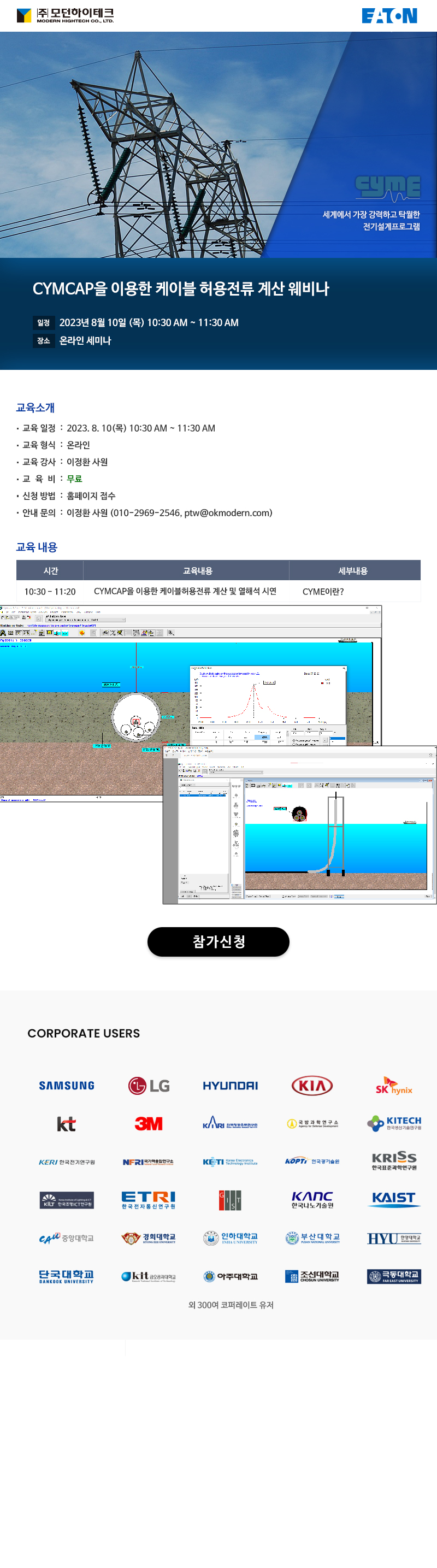Choose the NFRI logo

[x=149, y=1162]
